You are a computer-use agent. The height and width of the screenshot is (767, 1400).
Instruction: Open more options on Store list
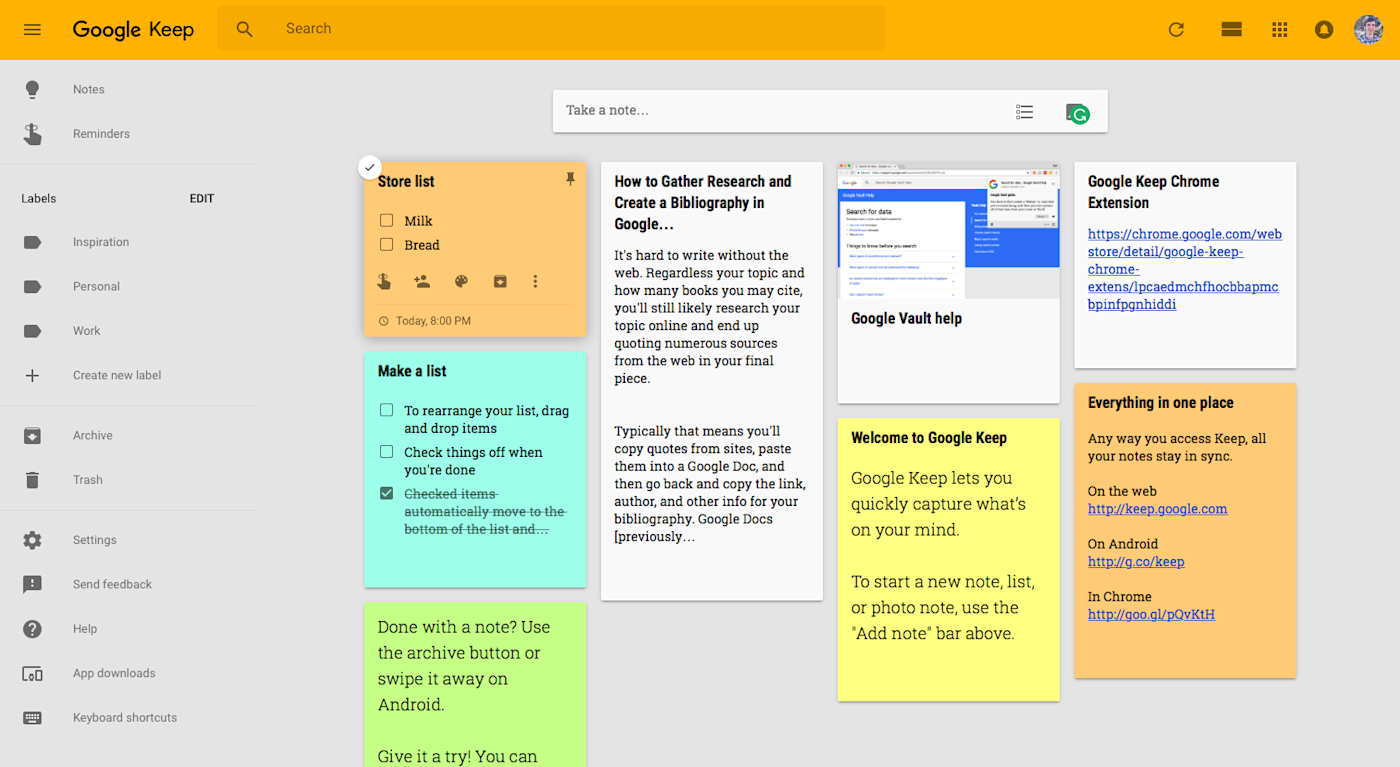tap(535, 282)
